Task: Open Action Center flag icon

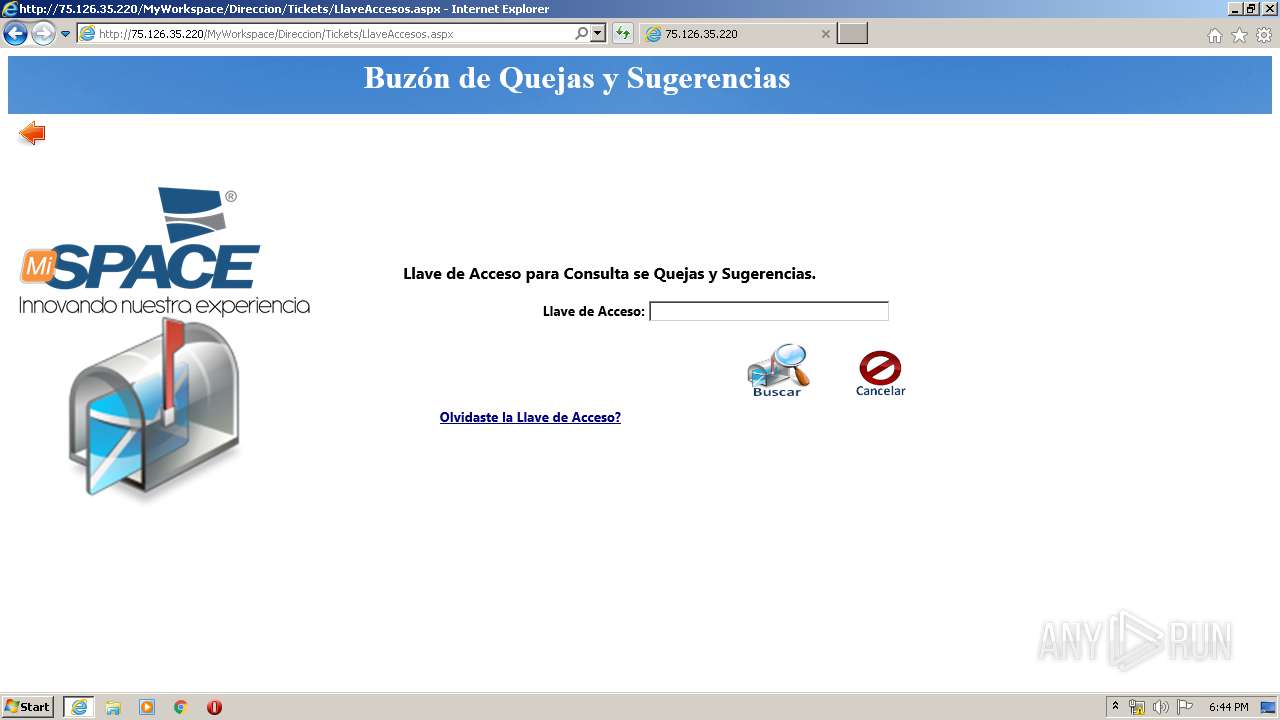Action: [1185, 707]
